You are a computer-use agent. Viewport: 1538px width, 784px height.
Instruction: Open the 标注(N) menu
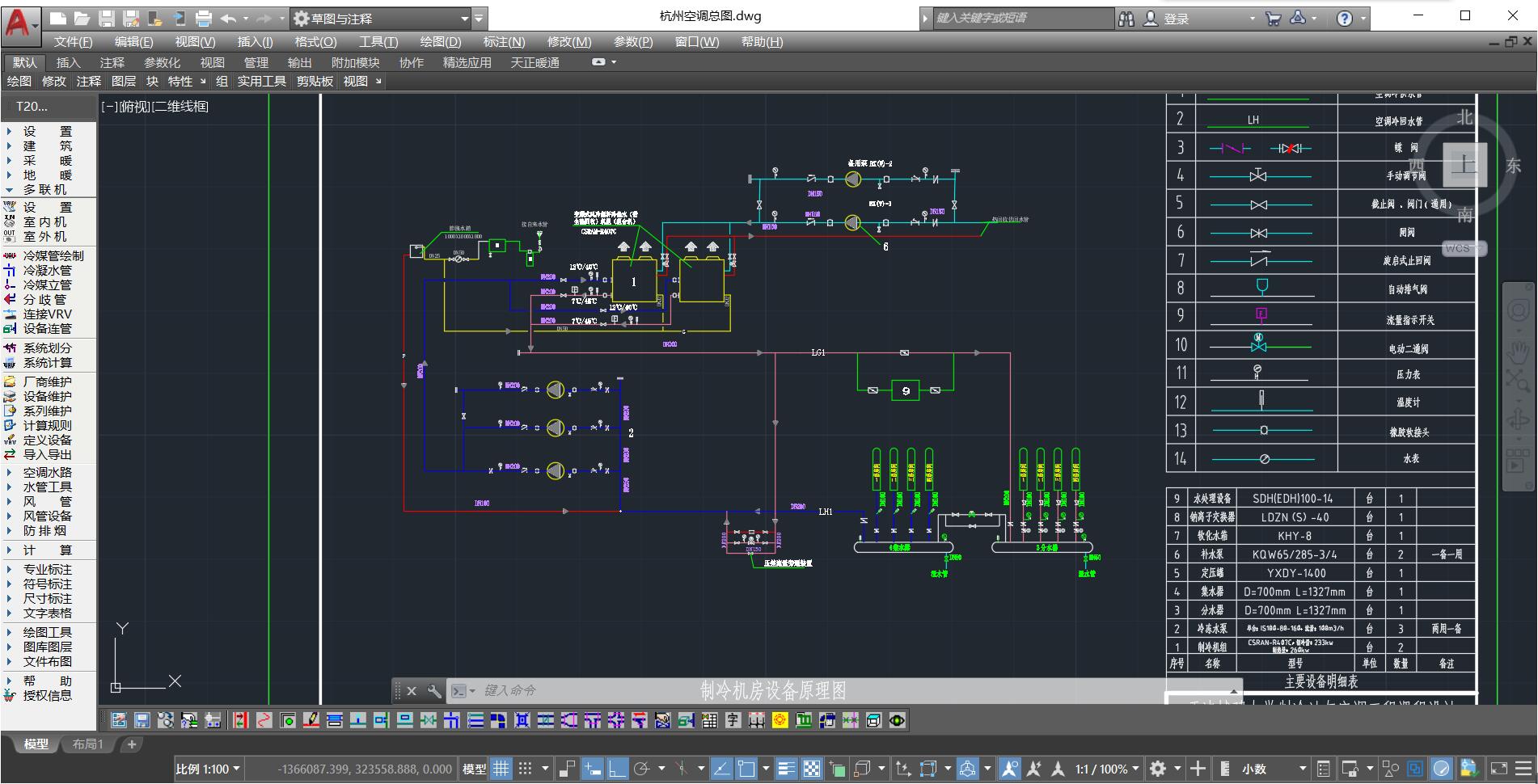tap(504, 42)
